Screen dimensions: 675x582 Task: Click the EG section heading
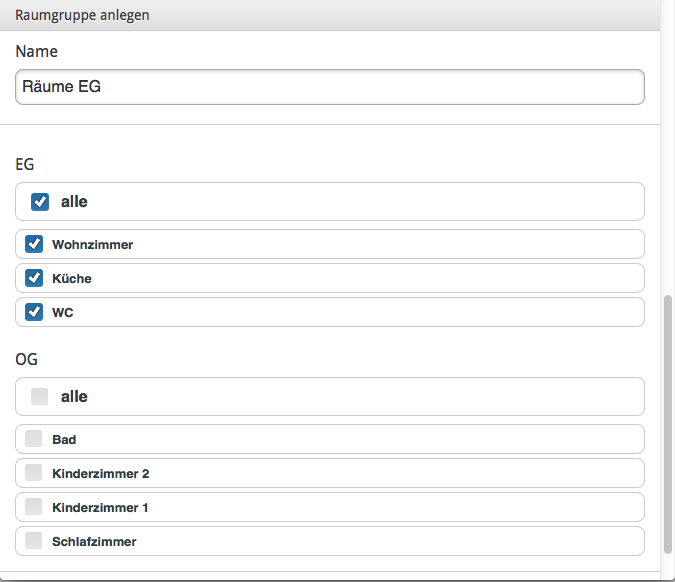pyautogui.click(x=25, y=164)
